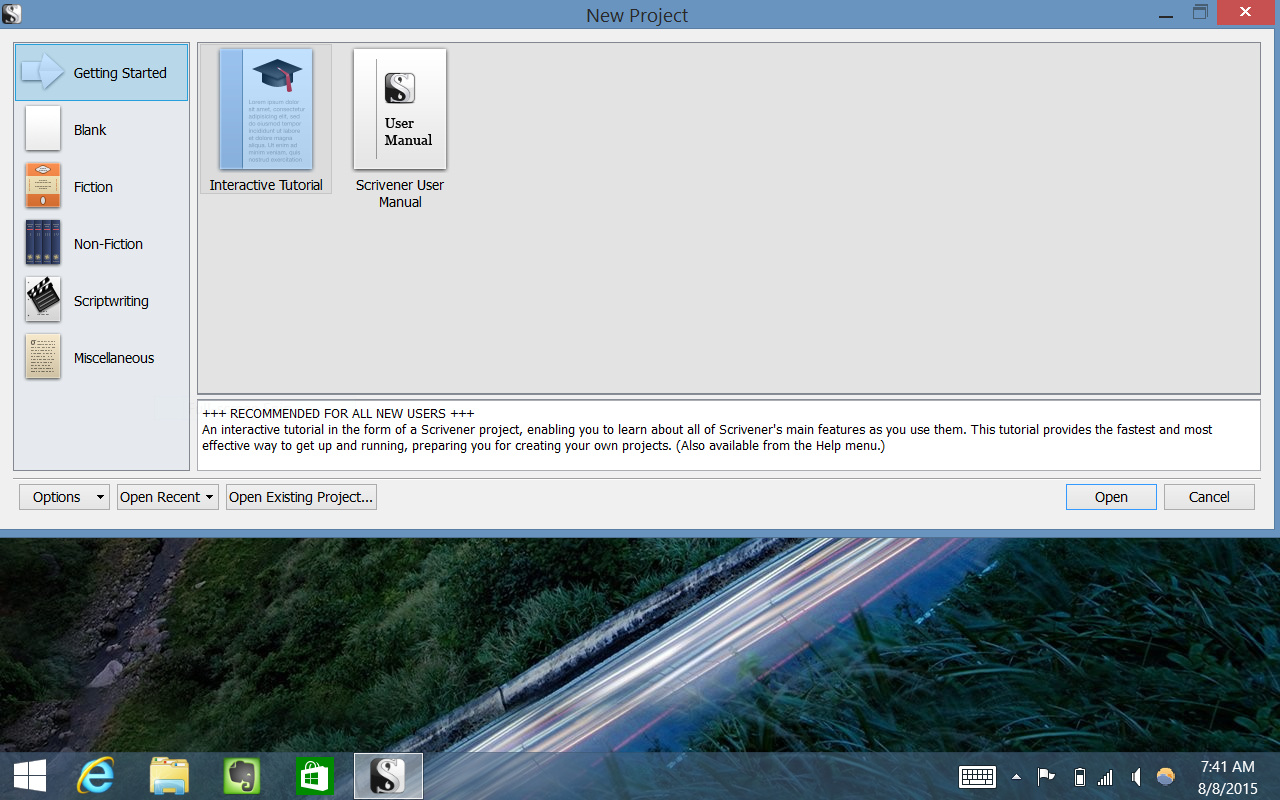Cancel the New Project dialog
1280x800 pixels.
pyautogui.click(x=1209, y=497)
